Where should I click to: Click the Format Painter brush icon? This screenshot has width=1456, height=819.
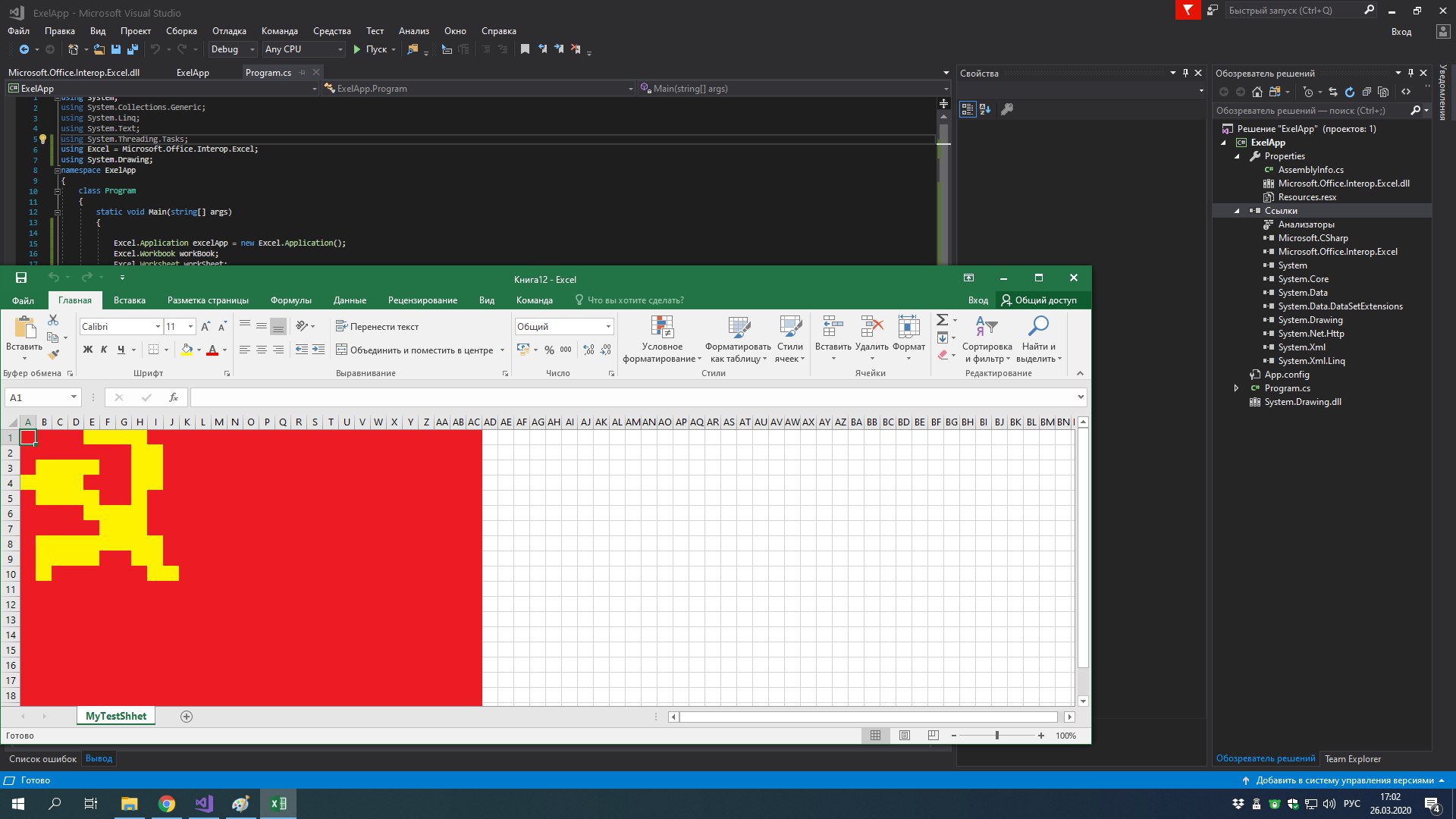coord(53,354)
